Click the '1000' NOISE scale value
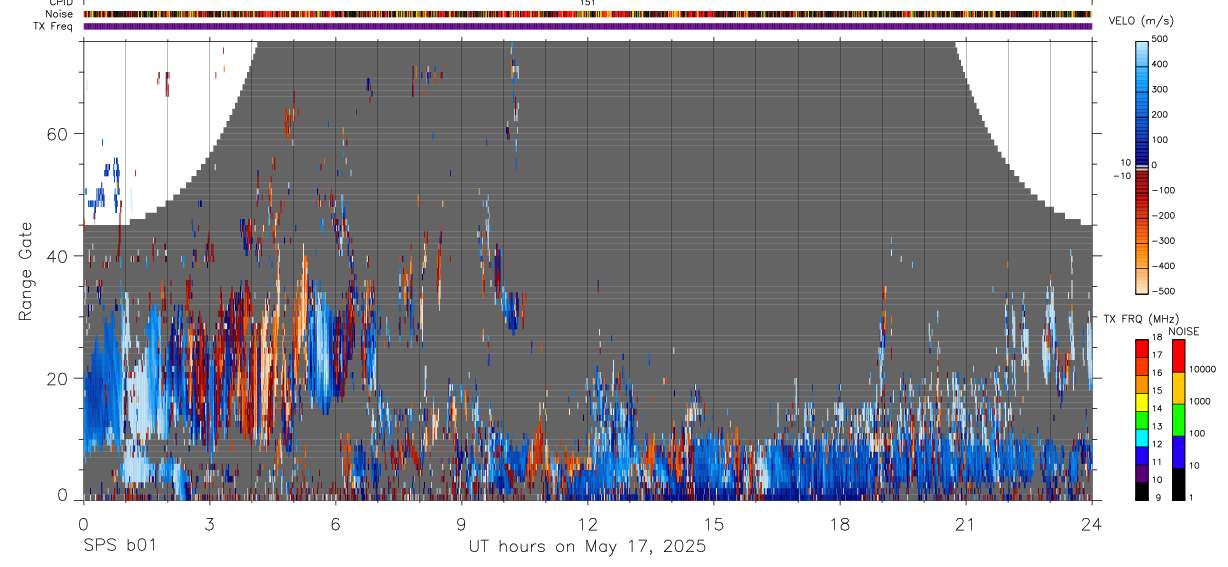Screen dimensions: 1228x567 1202,402
